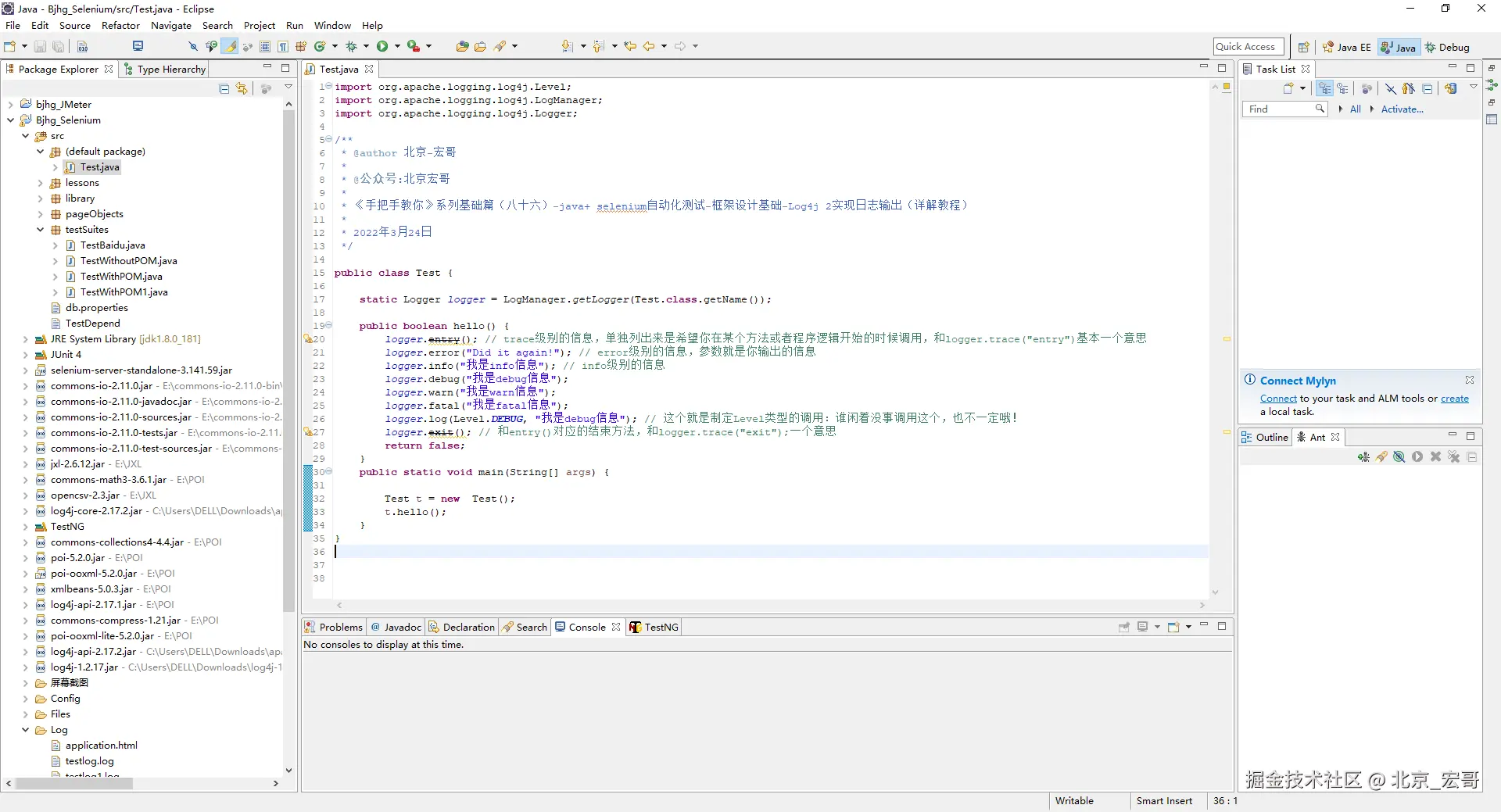This screenshot has width=1501, height=812.
Task: Switch to Java EE perspective
Action: 1347,48
